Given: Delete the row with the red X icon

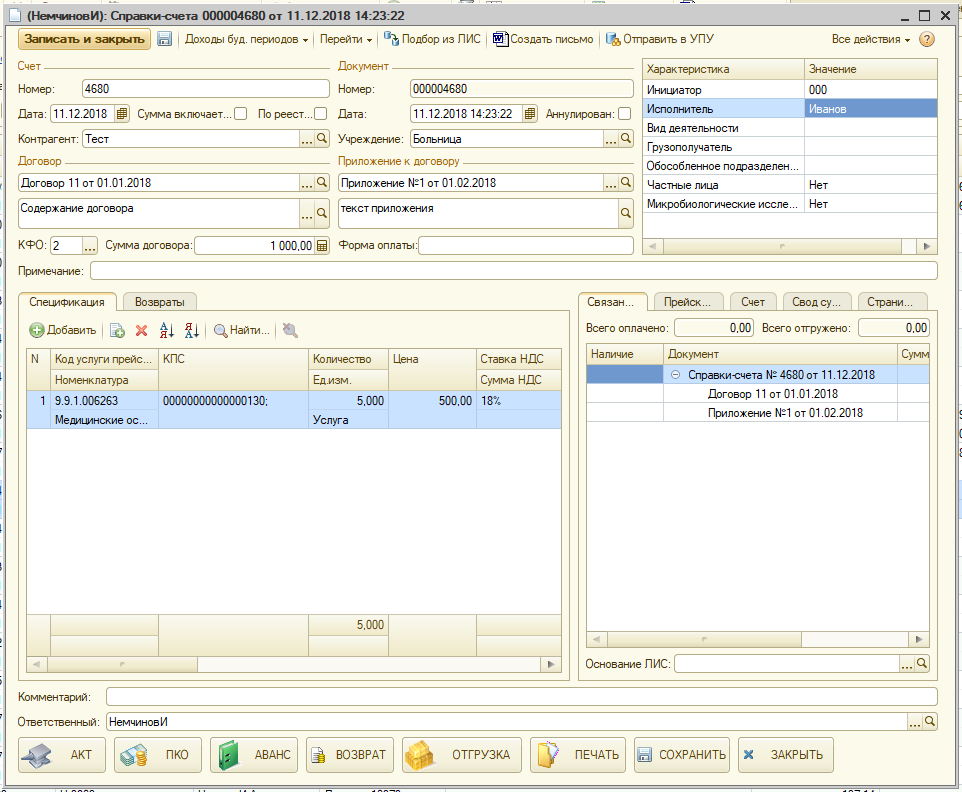Looking at the screenshot, I should [141, 330].
